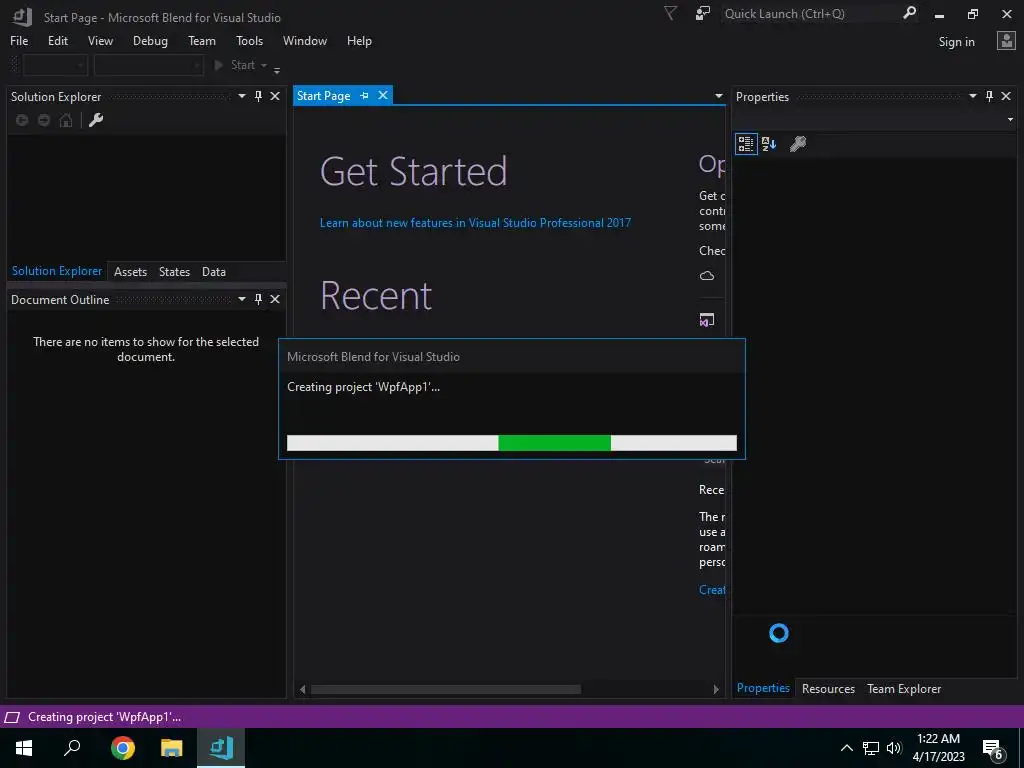
Task: Switch to the Resources tab
Action: click(828, 688)
